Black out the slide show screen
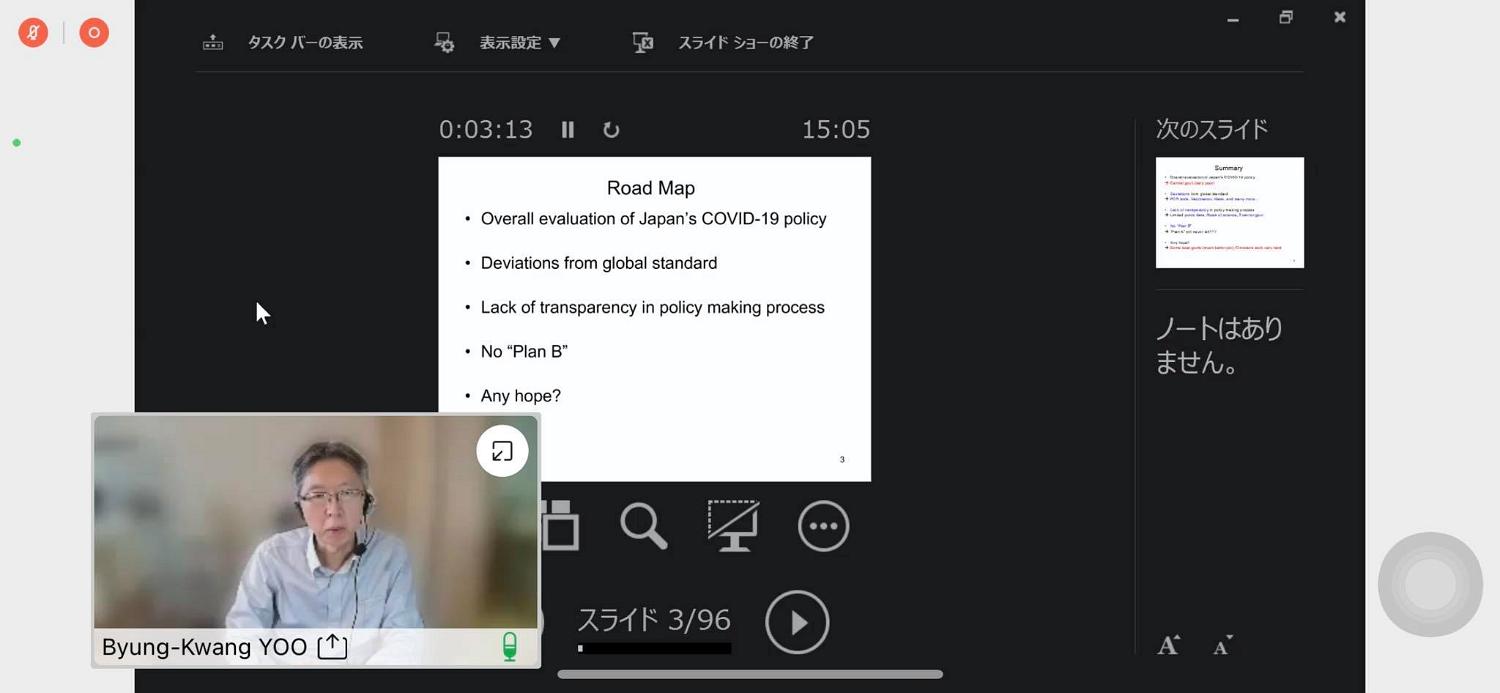Screen dimensions: 1500x693 click(x=732, y=526)
